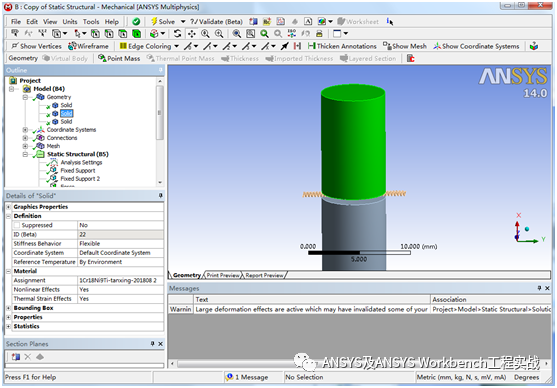Toggle Show Mesh
The height and width of the screenshot is (388, 557).
point(404,46)
